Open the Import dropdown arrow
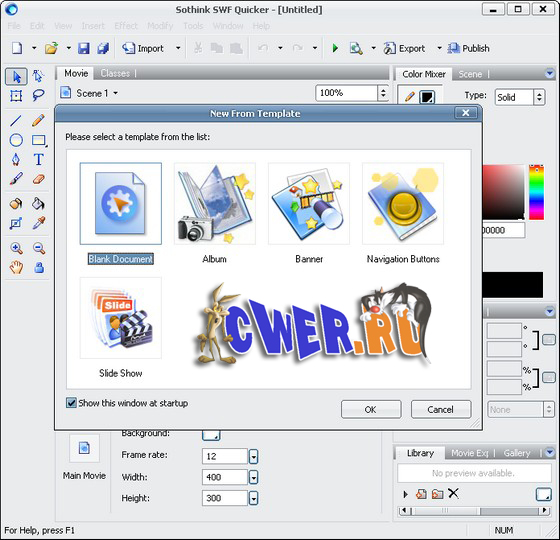560x540 pixels. pyautogui.click(x=178, y=48)
